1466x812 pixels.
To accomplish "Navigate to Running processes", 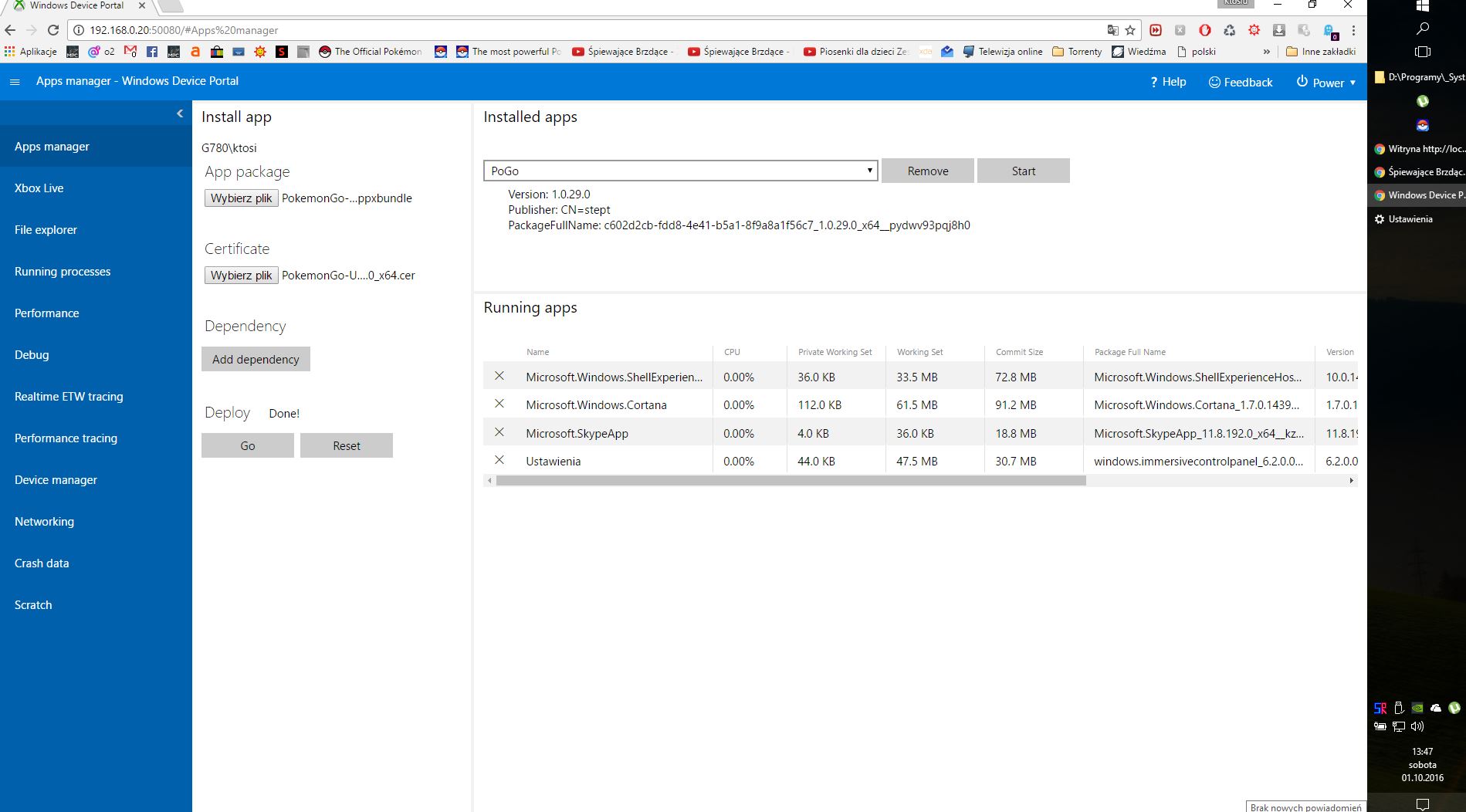I will click(x=96, y=272).
